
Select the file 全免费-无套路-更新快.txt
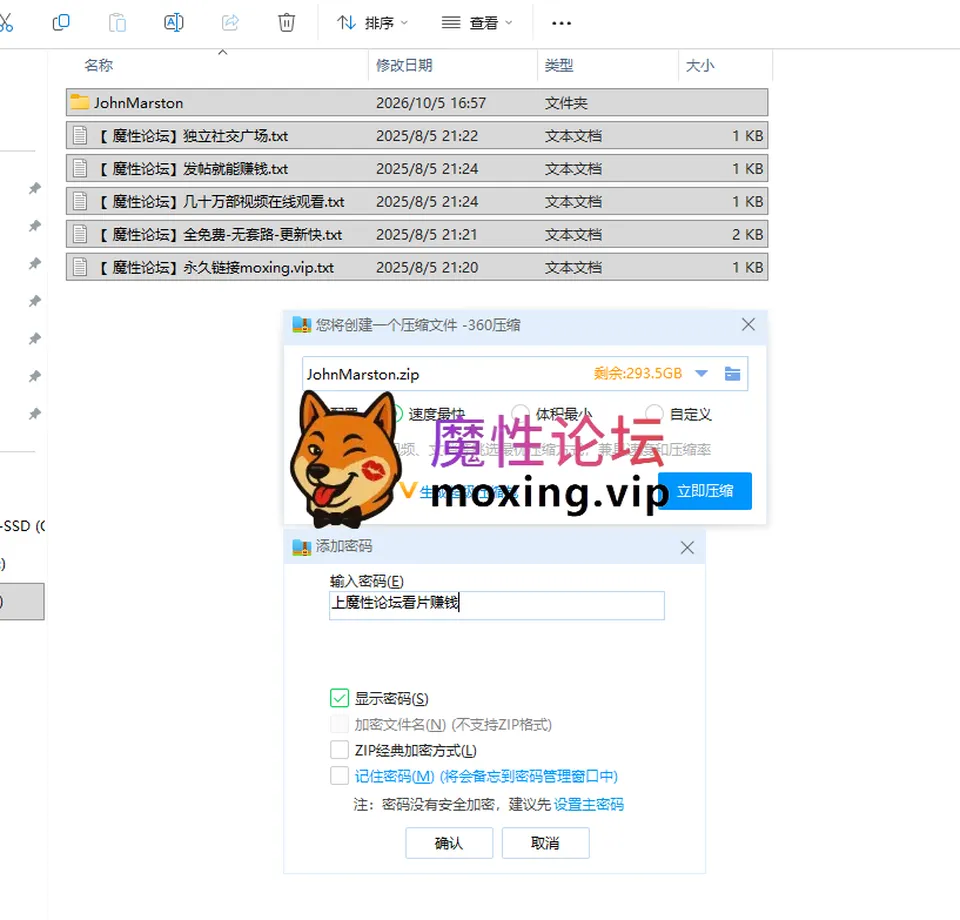click(x=417, y=234)
